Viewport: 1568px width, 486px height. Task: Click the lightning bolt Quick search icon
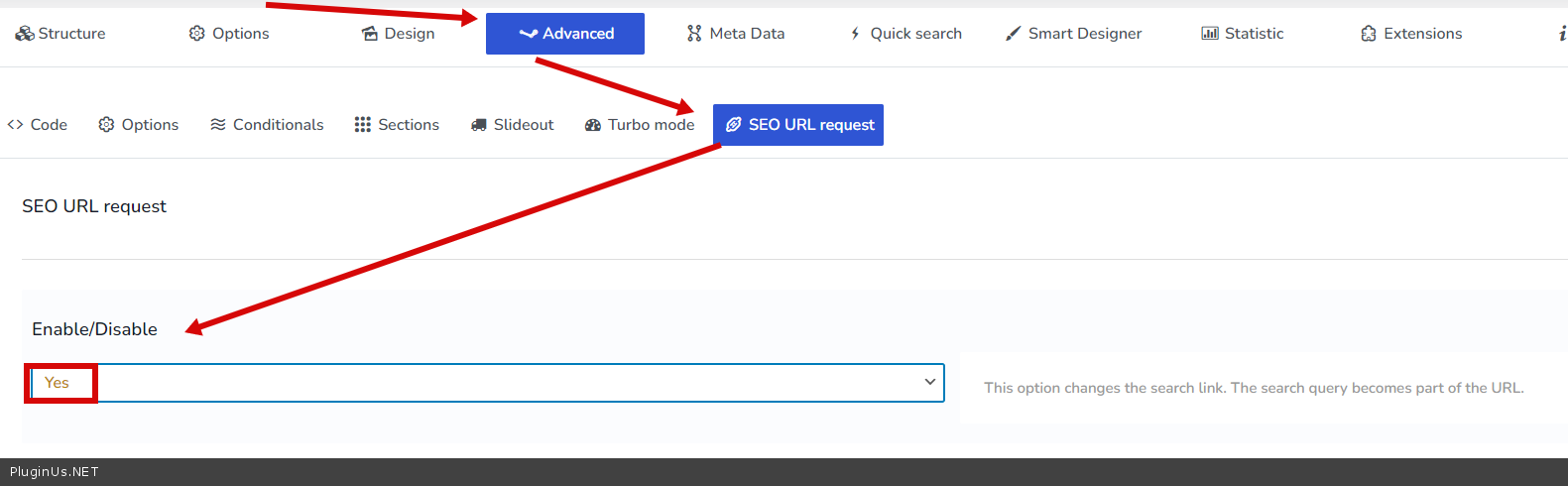[855, 34]
